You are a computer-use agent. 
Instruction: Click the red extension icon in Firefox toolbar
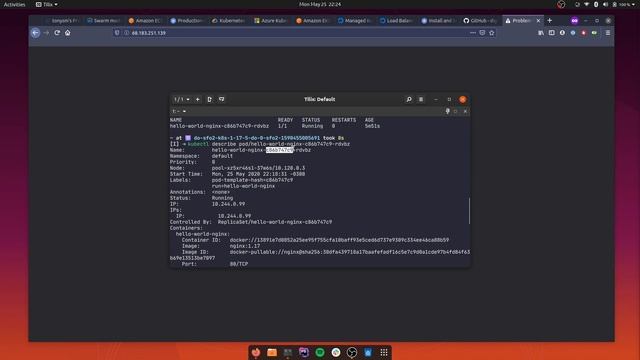(x=584, y=33)
